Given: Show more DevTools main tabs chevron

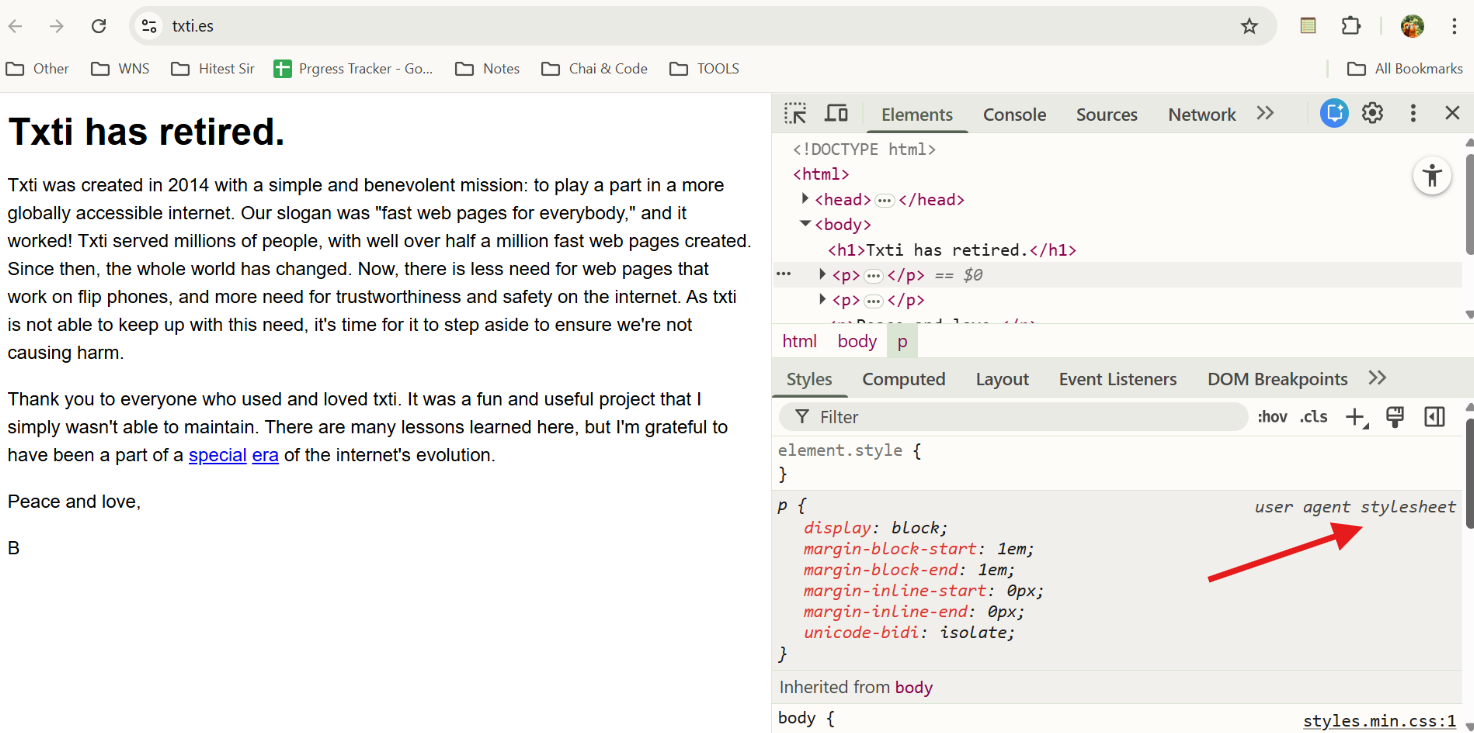Looking at the screenshot, I should pyautogui.click(x=1265, y=113).
